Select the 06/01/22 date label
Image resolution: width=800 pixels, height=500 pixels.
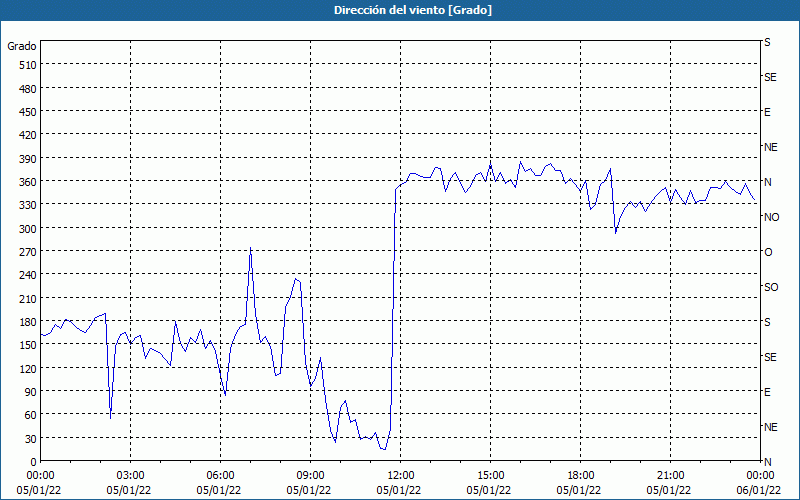759,490
